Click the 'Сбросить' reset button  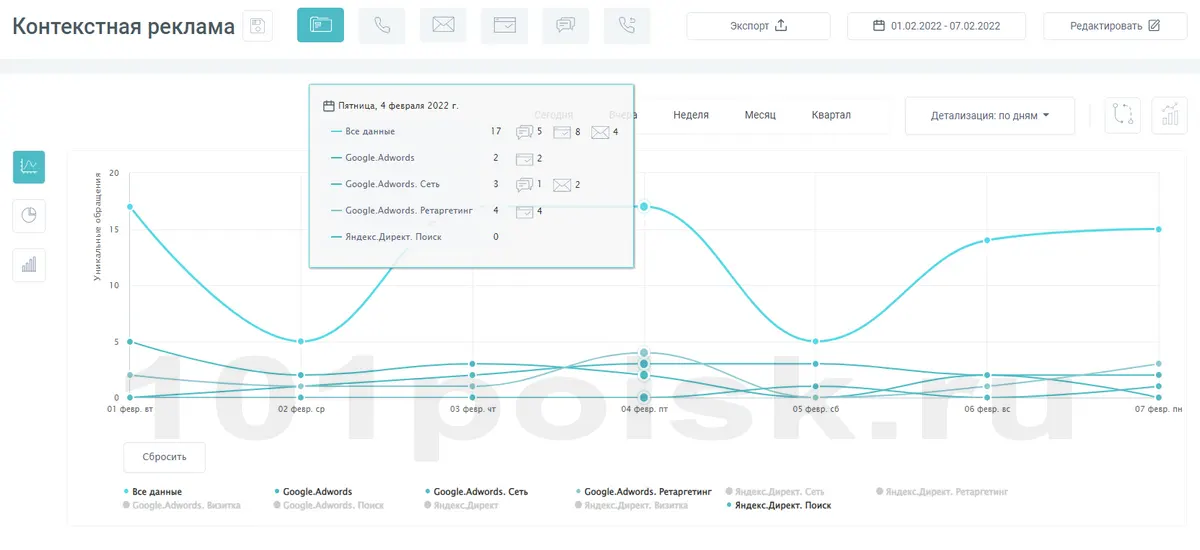pyautogui.click(x=164, y=457)
